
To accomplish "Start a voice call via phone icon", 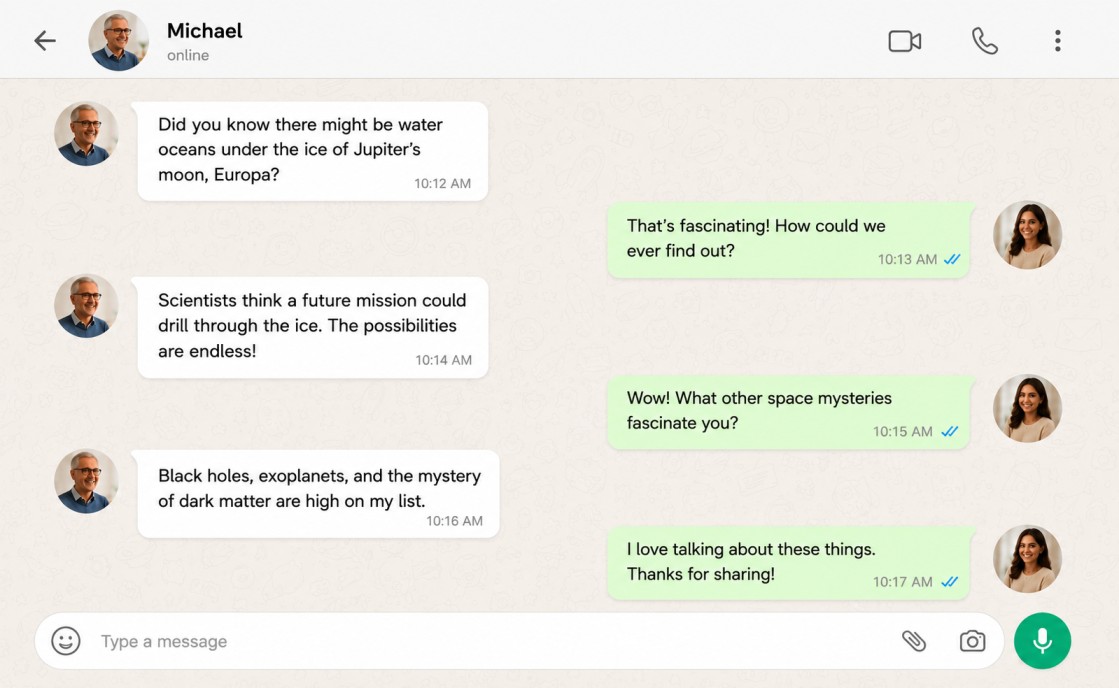I will point(984,41).
